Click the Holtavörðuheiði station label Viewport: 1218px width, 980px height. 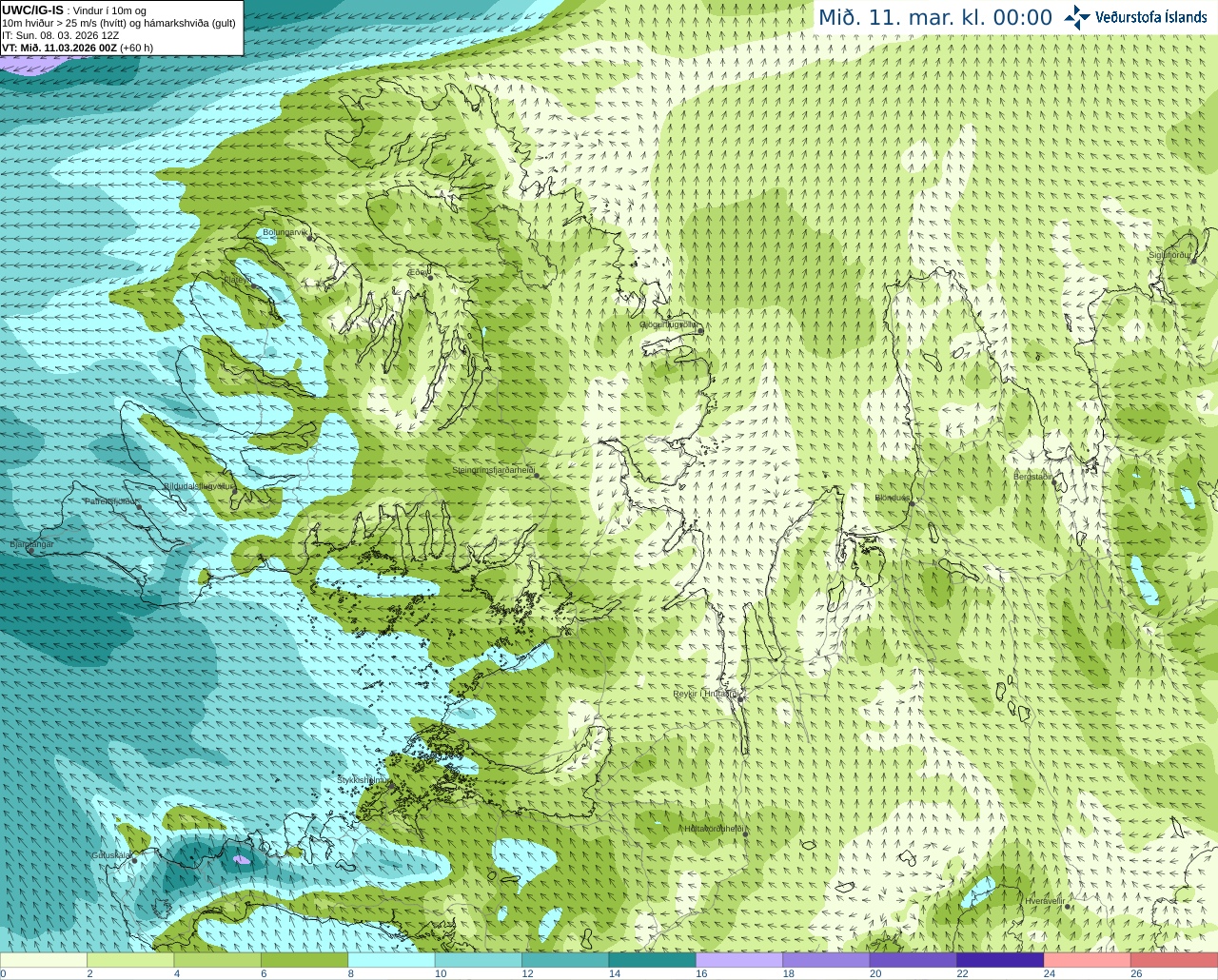(x=714, y=829)
